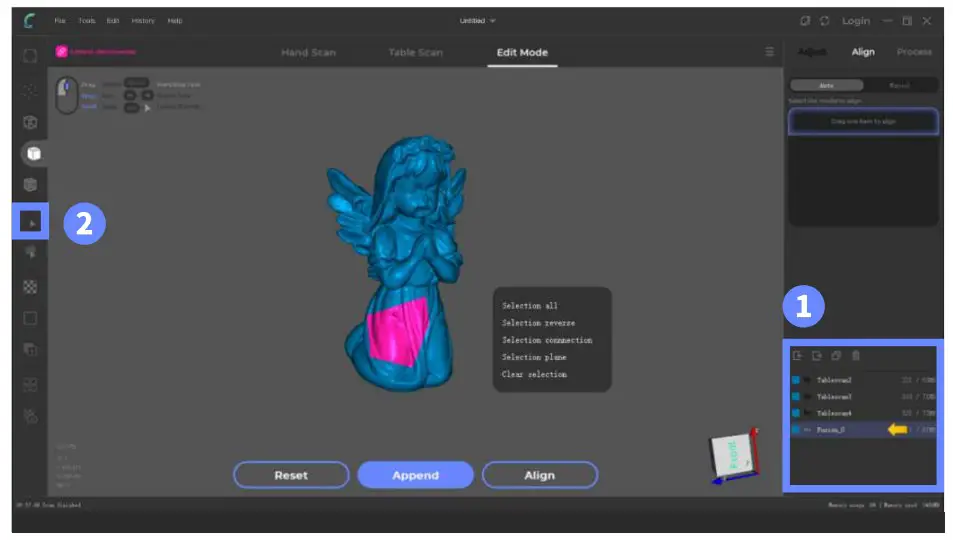The image size is (953, 540).
Task: Choose Clear selection from context menu
Action: point(534,374)
